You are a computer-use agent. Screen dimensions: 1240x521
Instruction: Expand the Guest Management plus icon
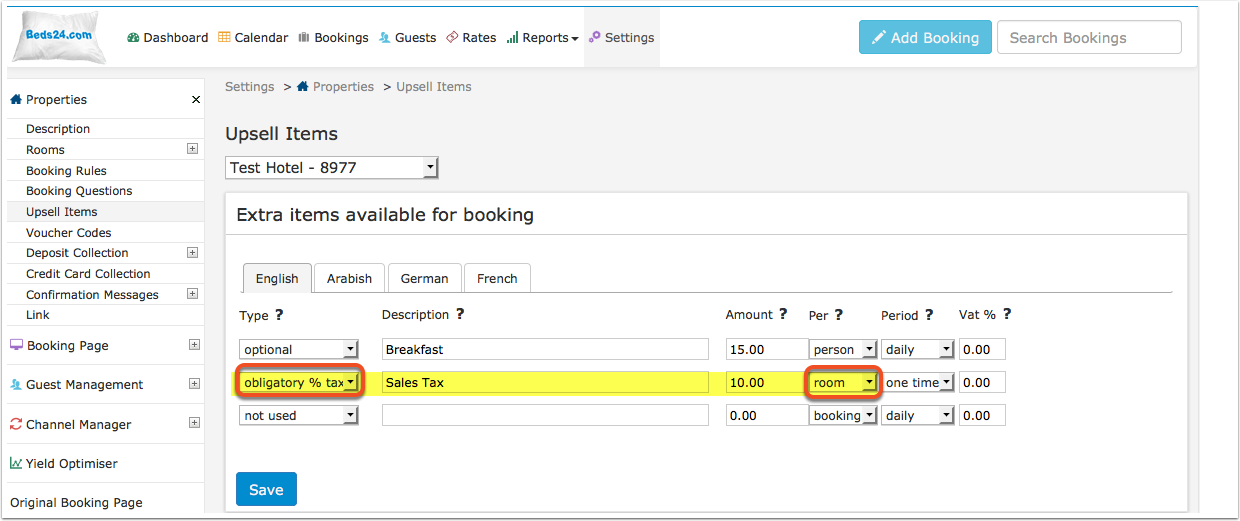click(x=194, y=384)
